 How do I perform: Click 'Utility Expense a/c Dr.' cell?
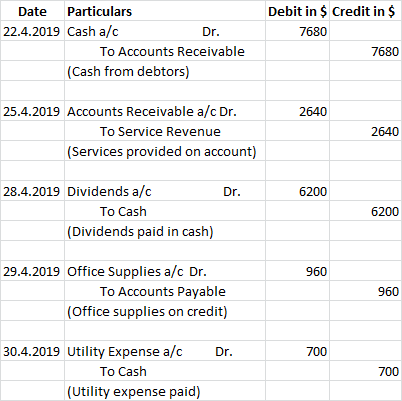[x=165, y=351]
